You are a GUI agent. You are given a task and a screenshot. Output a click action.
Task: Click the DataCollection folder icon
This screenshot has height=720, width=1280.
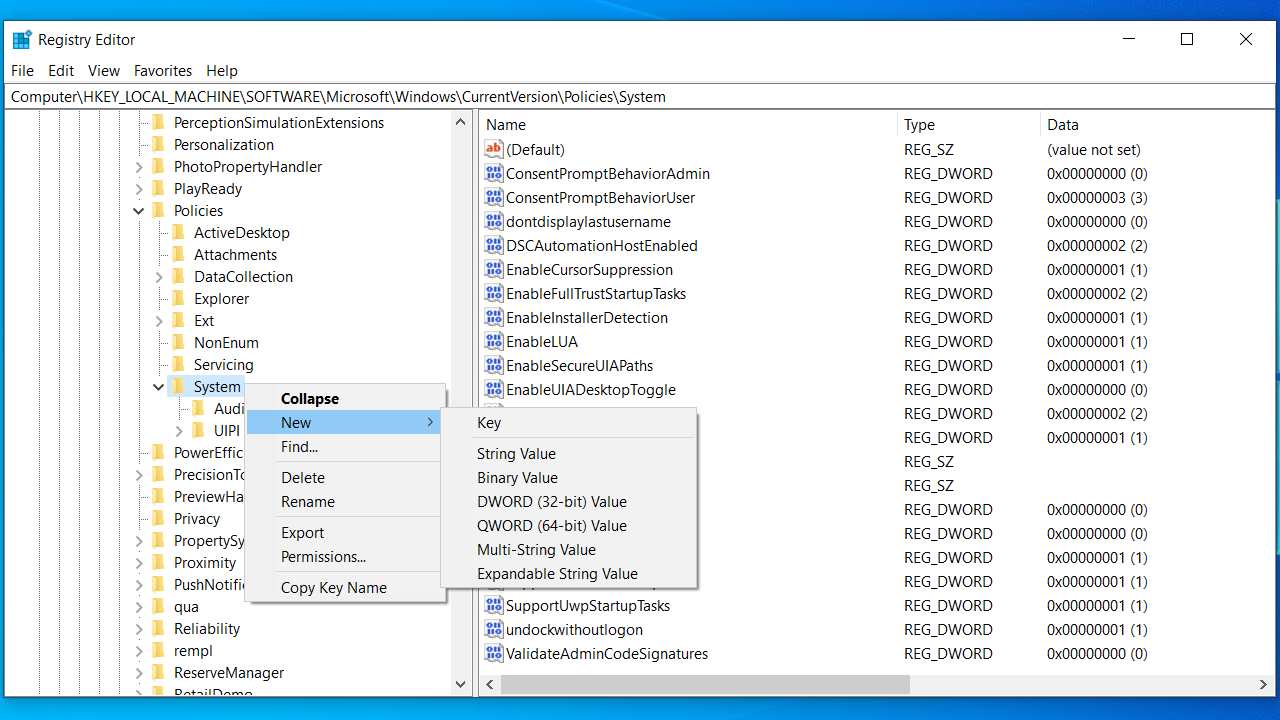[x=178, y=277]
